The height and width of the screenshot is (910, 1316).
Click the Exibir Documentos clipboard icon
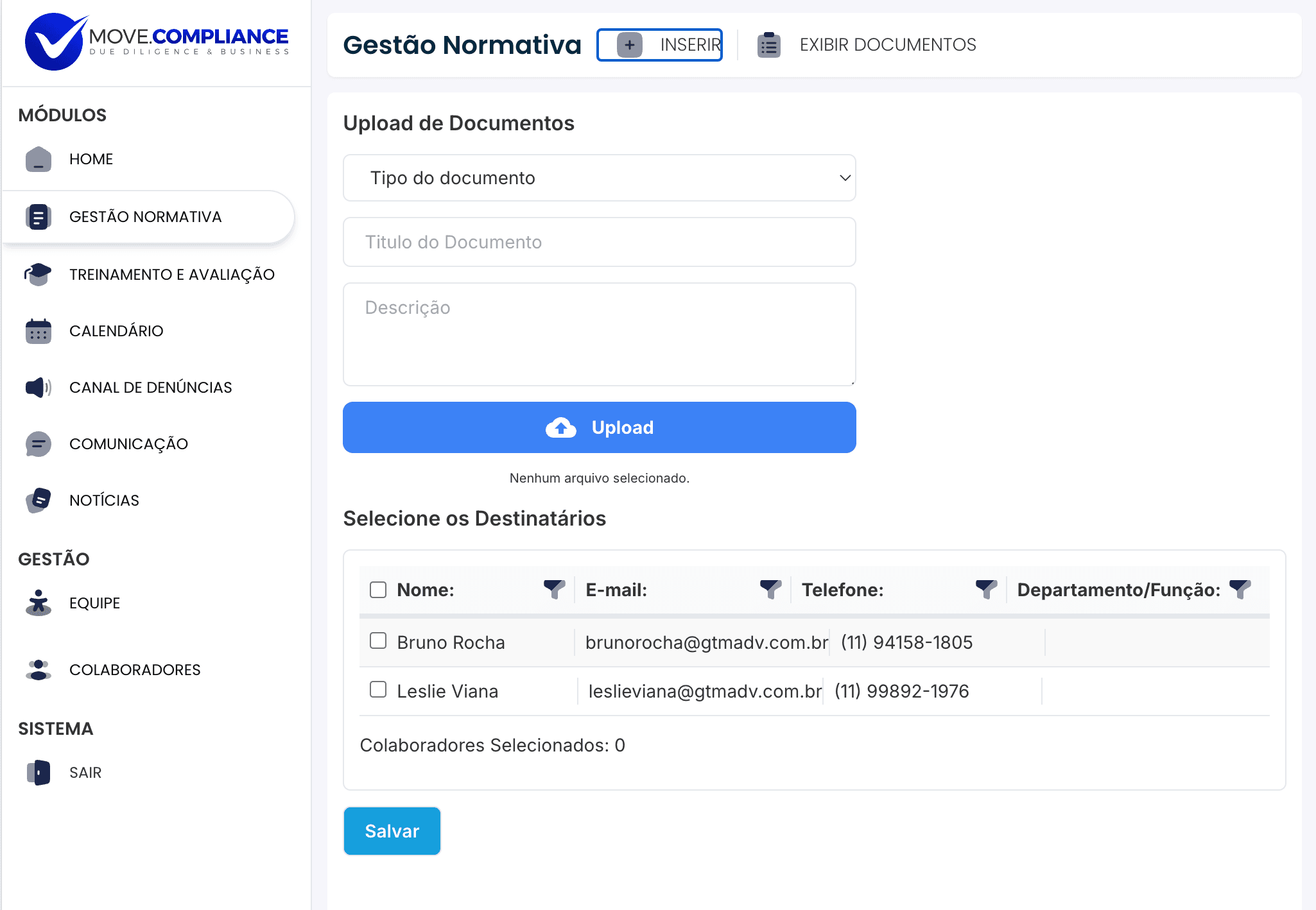768,45
